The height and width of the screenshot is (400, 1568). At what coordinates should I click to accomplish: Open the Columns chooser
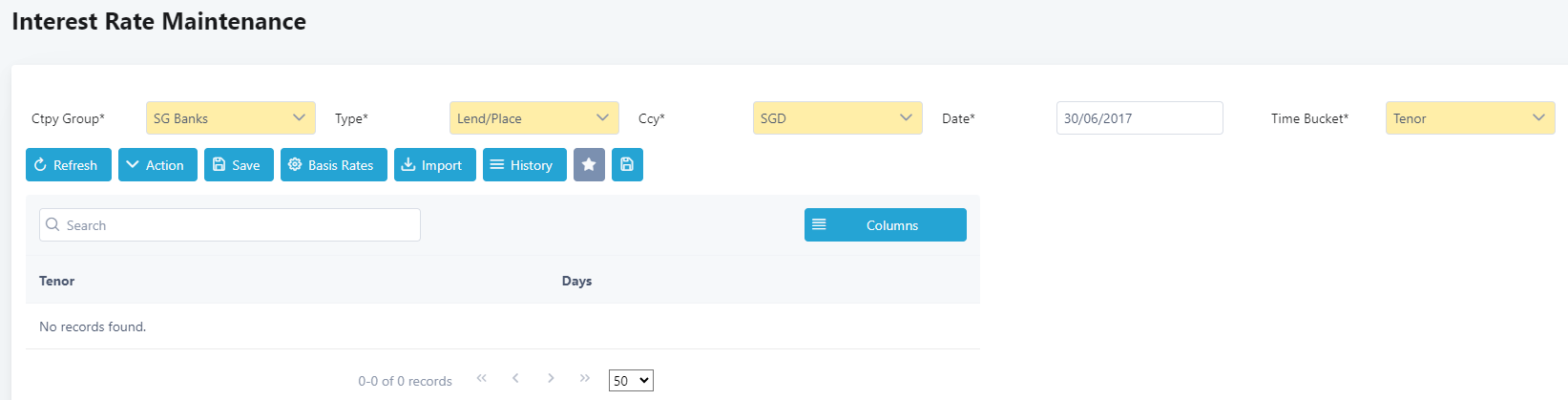(885, 225)
